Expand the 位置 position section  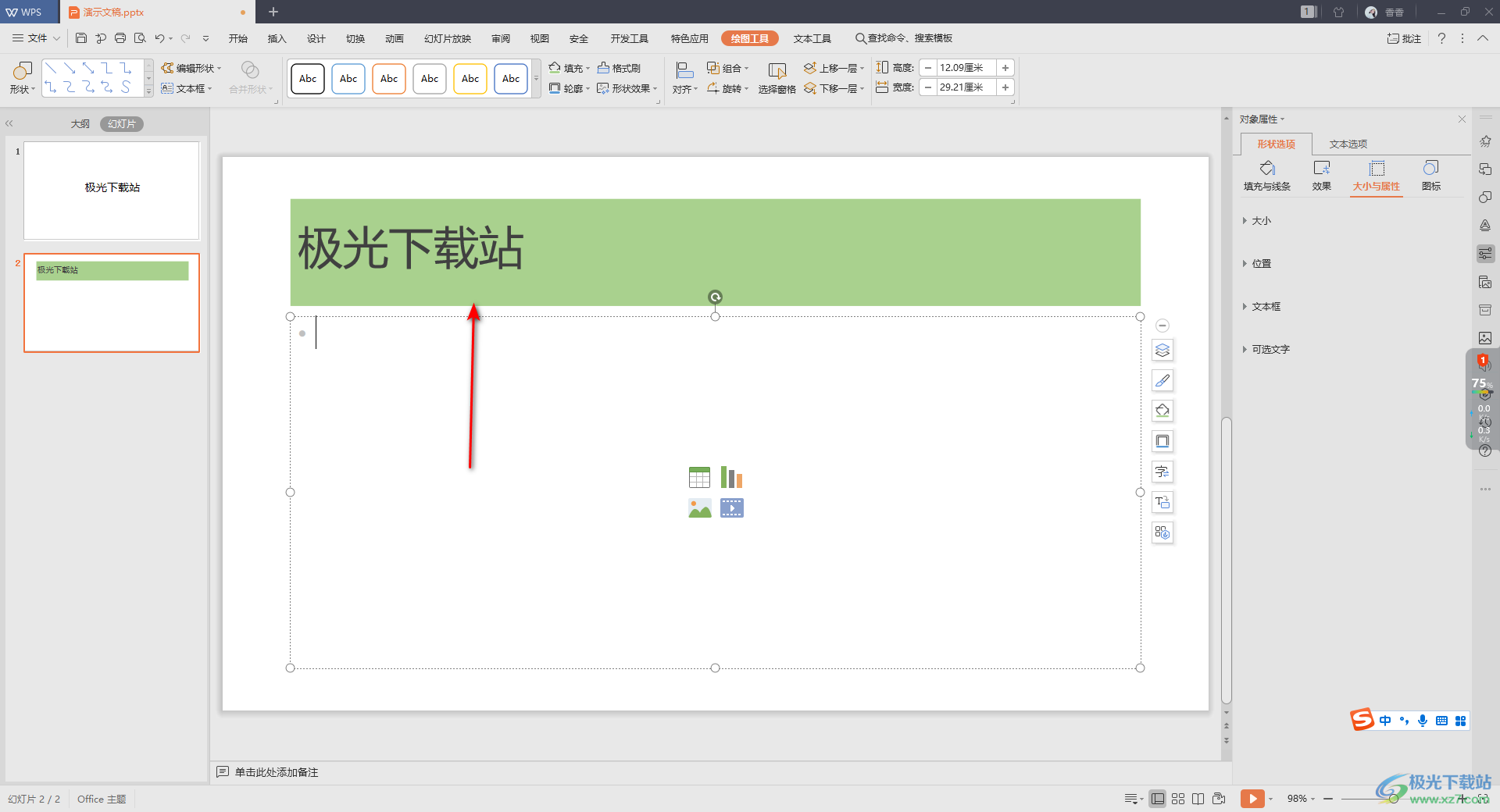pos(1257,264)
